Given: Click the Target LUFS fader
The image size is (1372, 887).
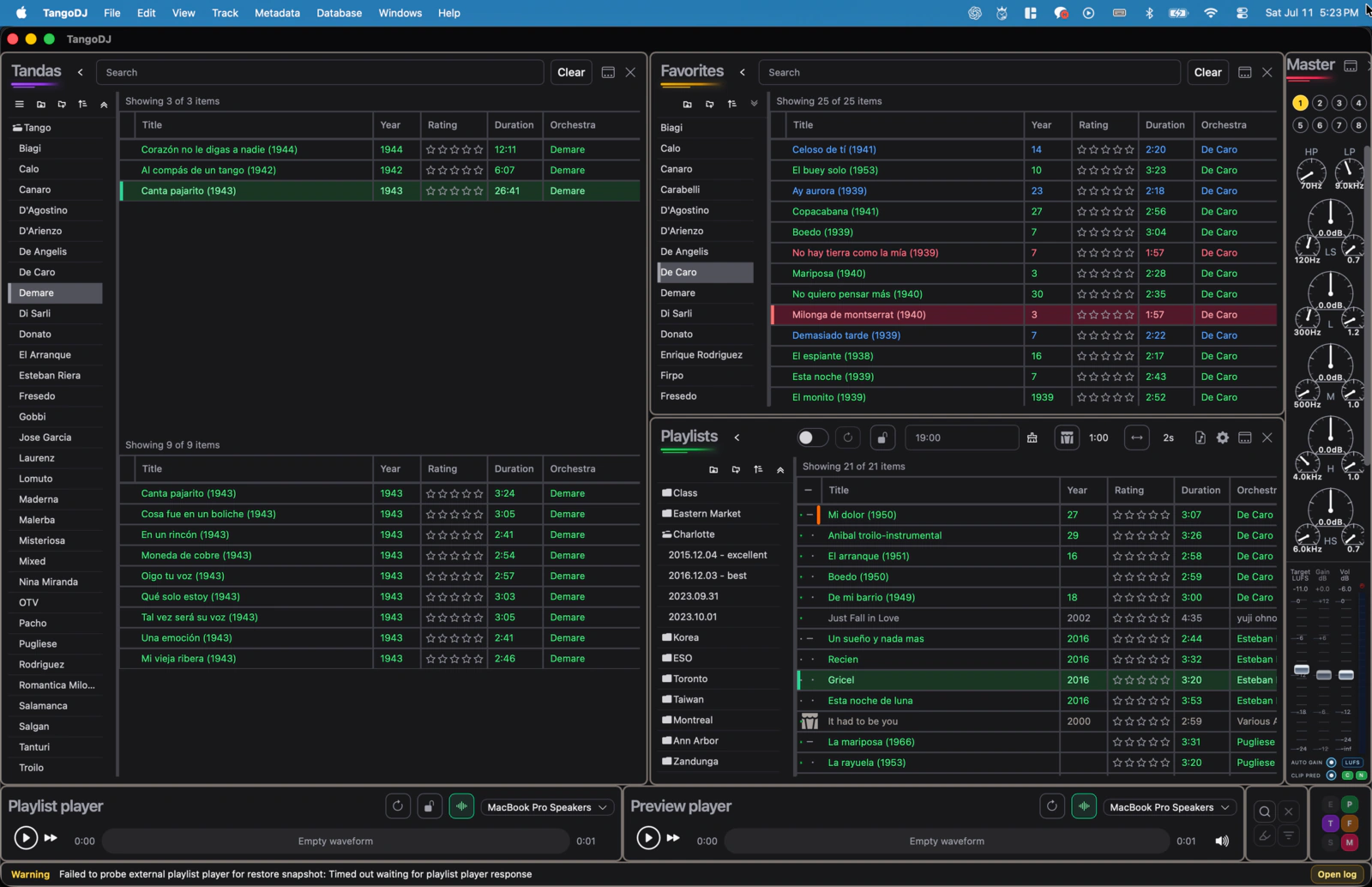Looking at the screenshot, I should (x=1302, y=669).
